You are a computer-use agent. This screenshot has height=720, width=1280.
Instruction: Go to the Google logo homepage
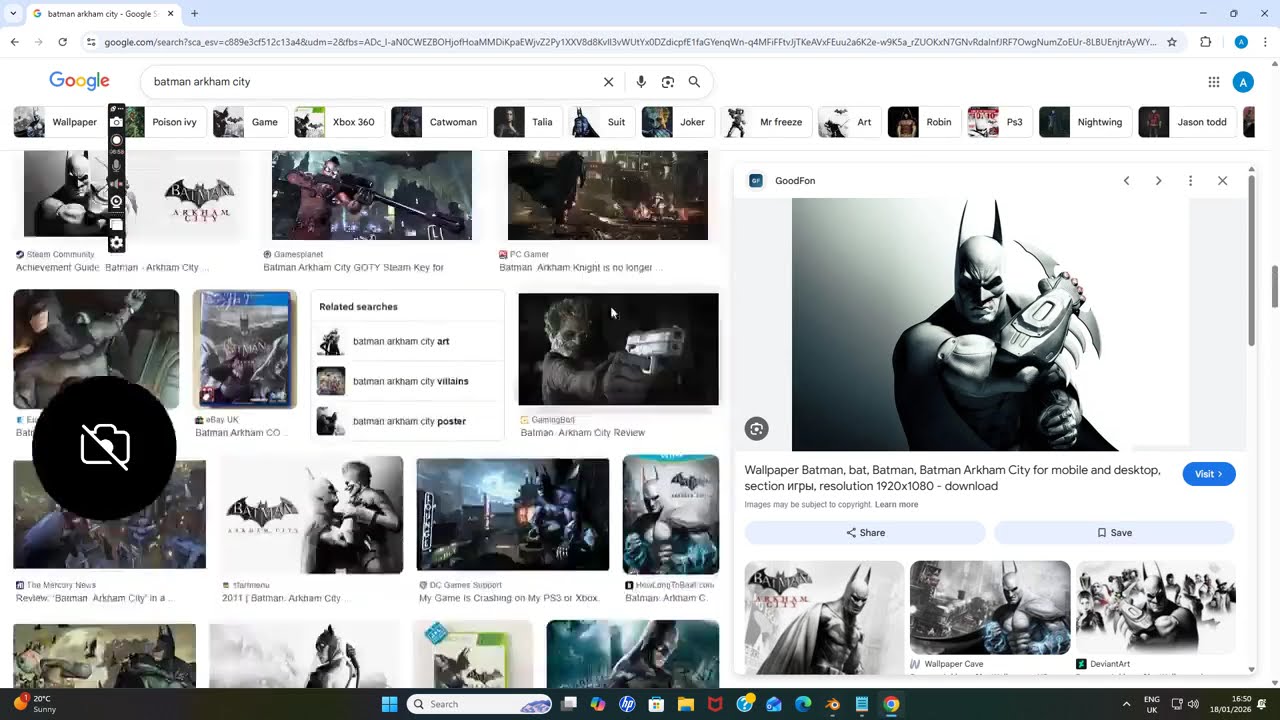(79, 81)
